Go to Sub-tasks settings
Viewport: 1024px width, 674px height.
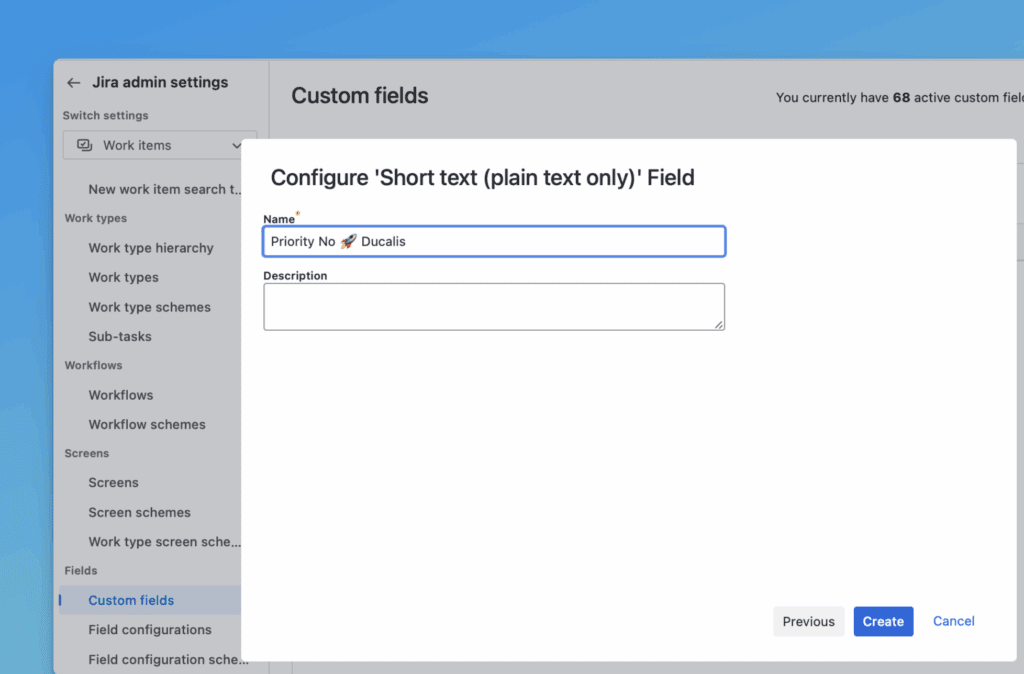pos(120,336)
